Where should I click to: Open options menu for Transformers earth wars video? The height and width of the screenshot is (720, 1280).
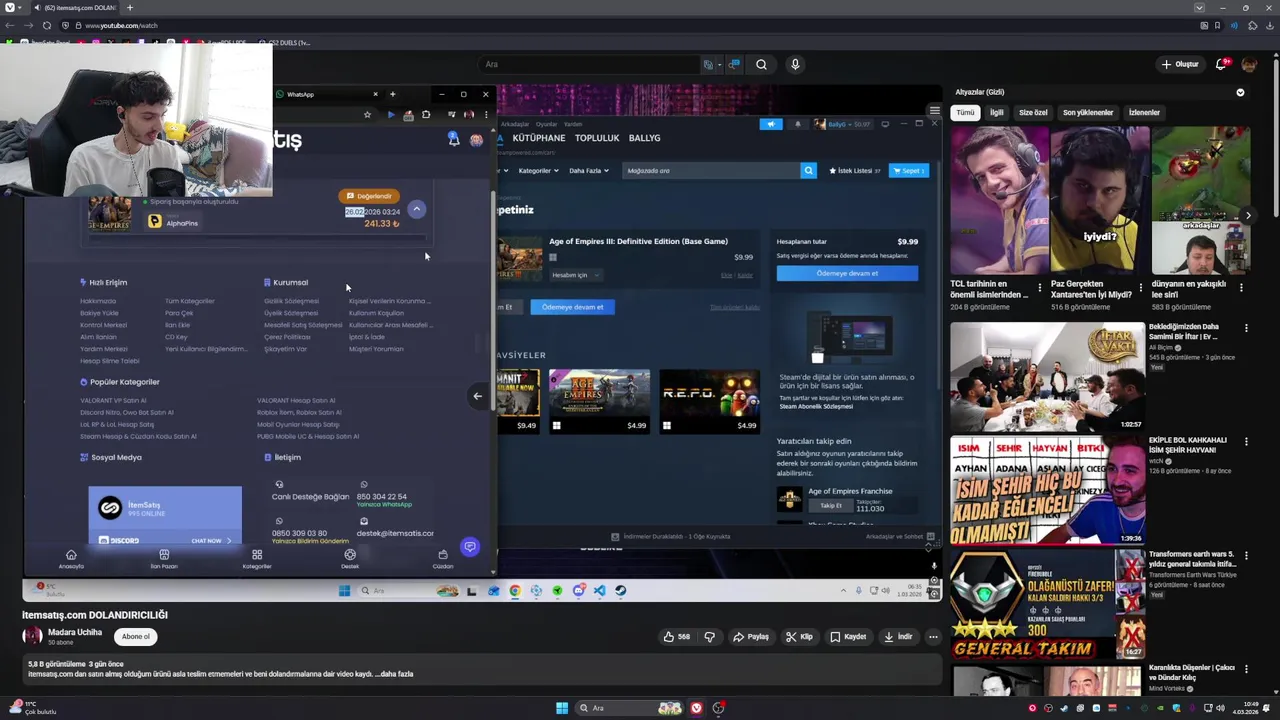click(1246, 555)
